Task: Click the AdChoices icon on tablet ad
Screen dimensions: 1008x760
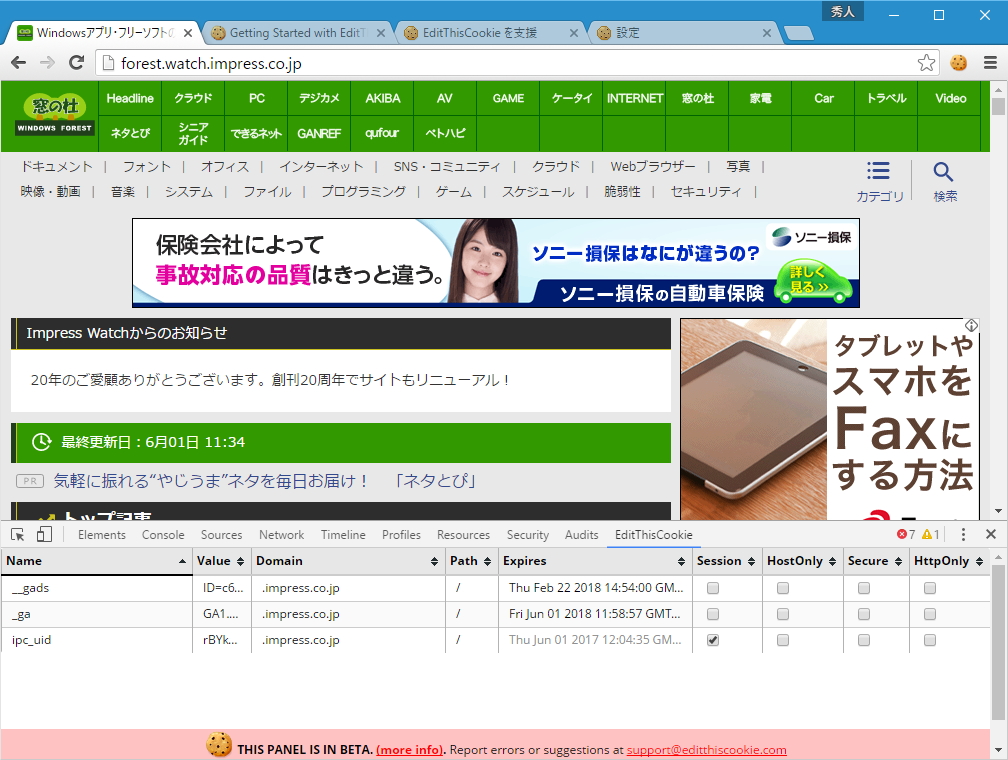Action: (x=971, y=326)
